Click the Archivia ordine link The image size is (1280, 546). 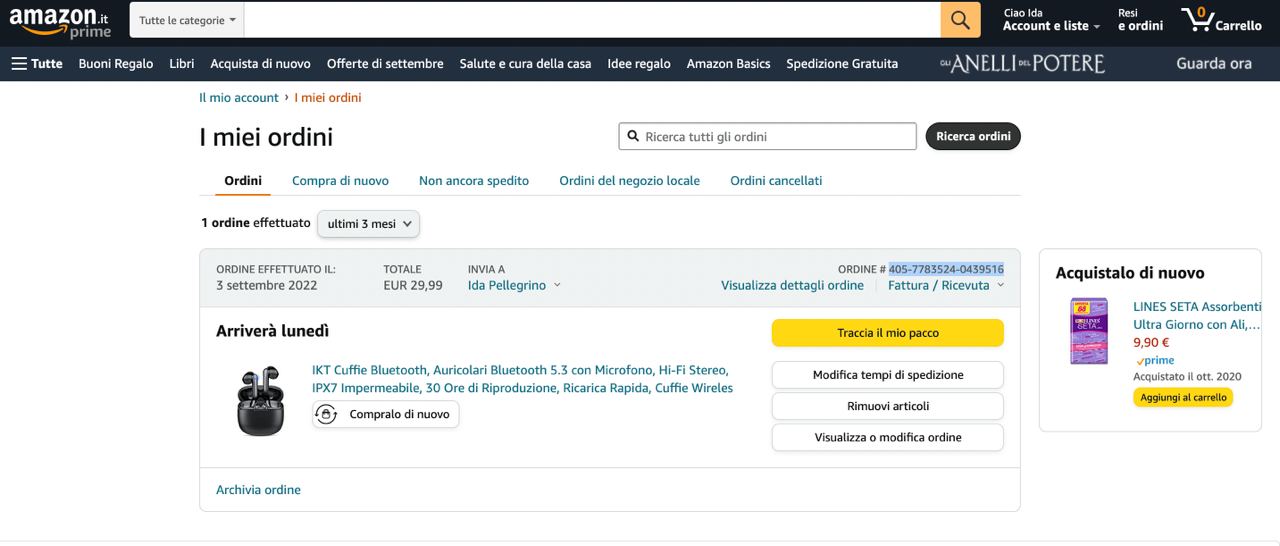[258, 490]
